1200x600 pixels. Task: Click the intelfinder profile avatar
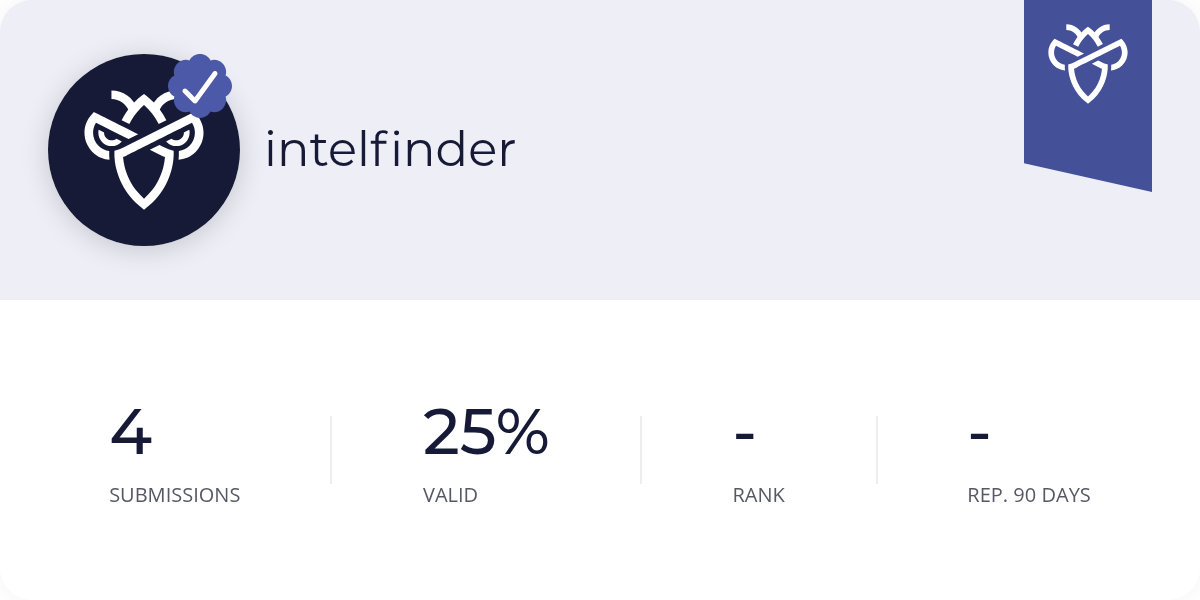pos(144,150)
